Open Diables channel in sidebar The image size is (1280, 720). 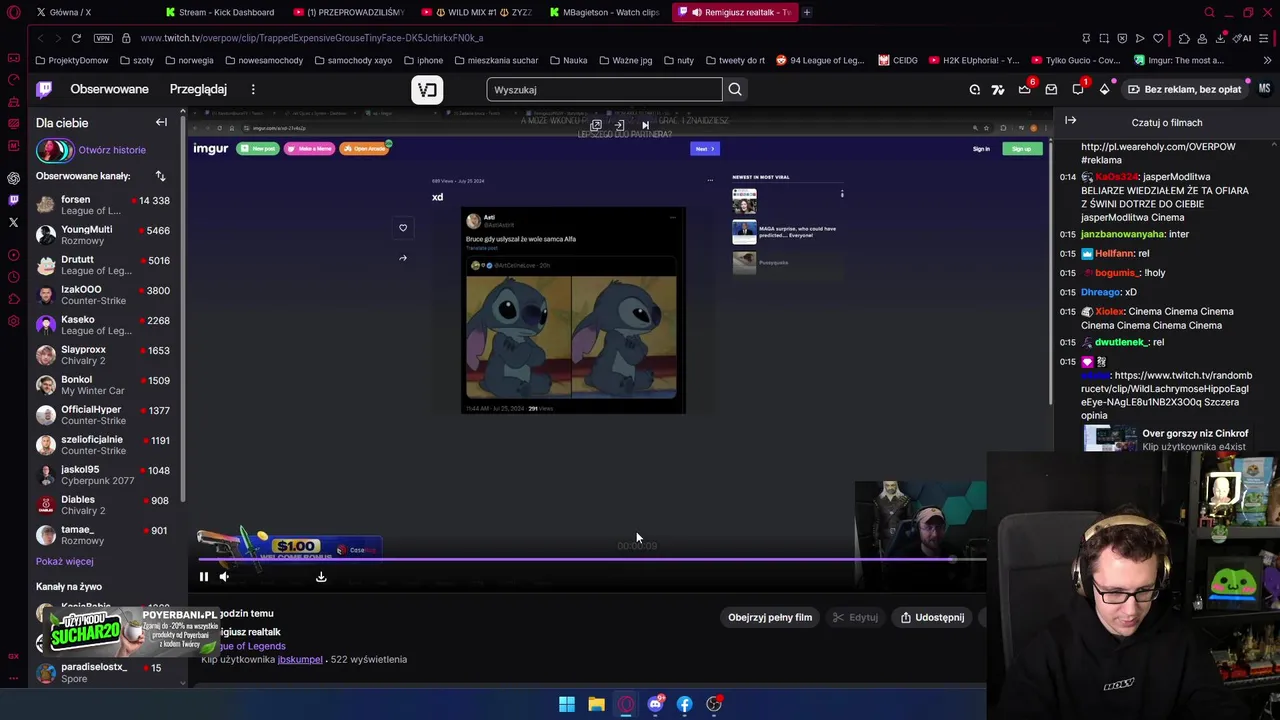(104, 505)
